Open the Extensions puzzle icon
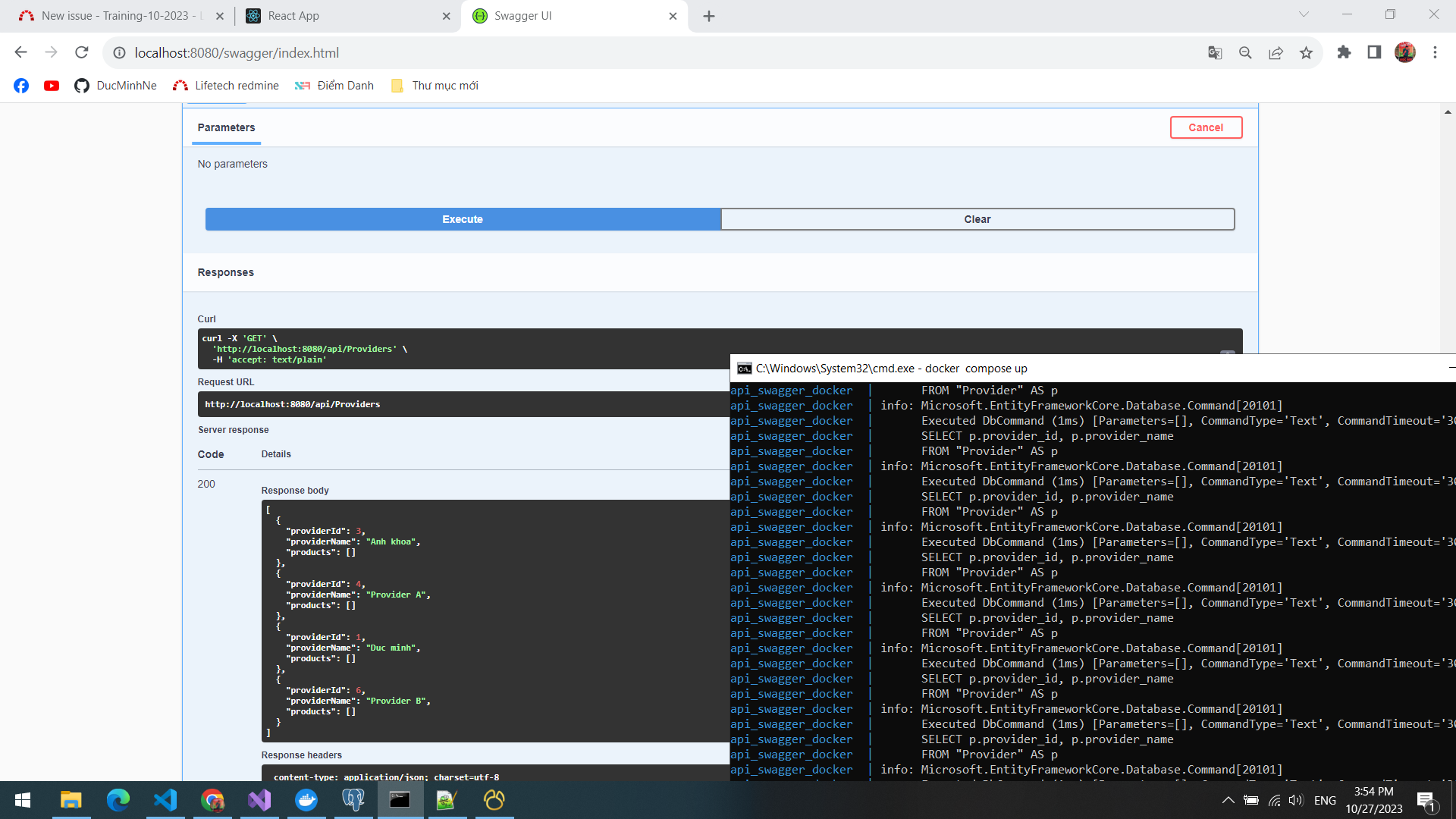Screen dimensions: 1456x819 (x=1344, y=52)
